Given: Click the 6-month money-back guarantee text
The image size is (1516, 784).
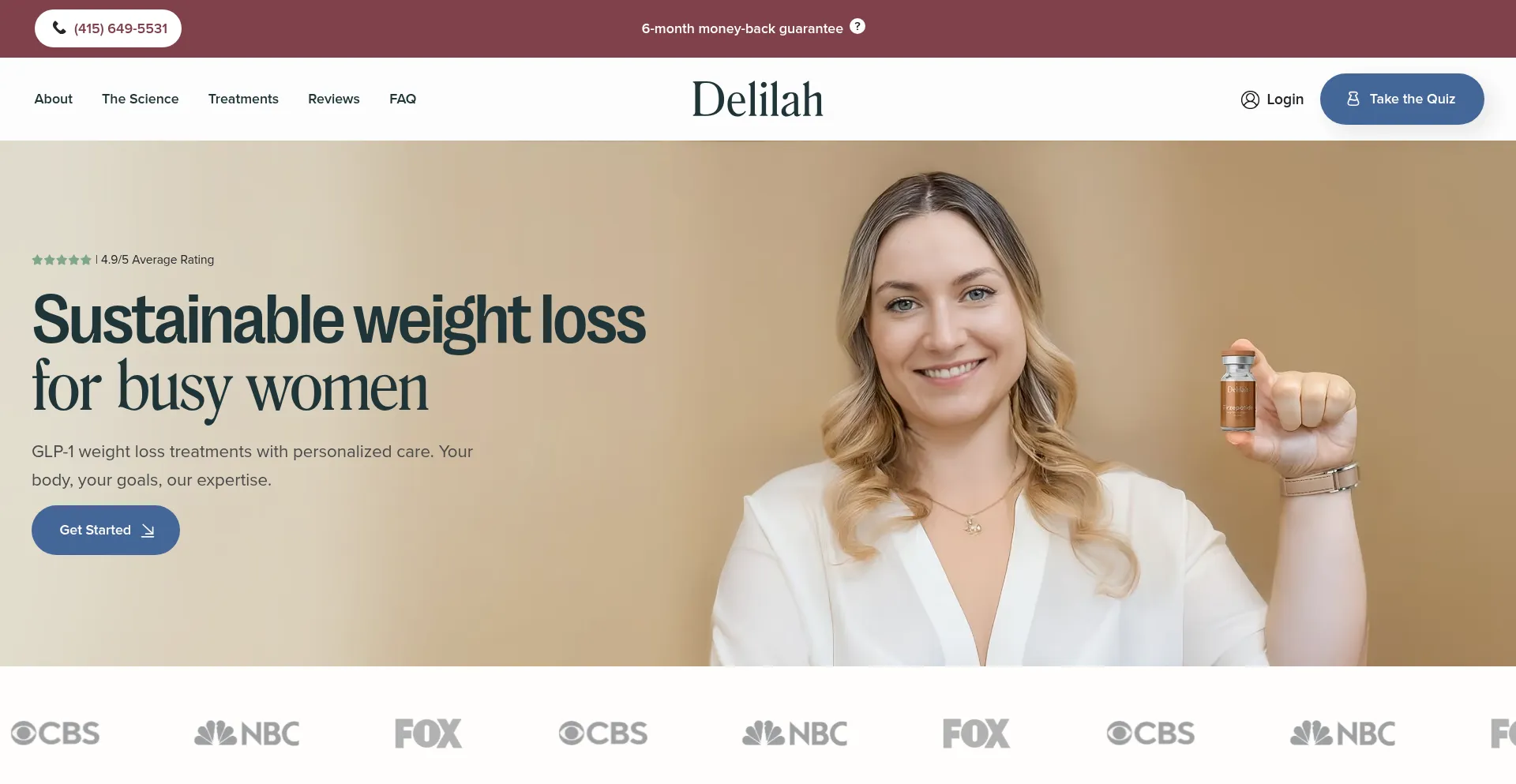Looking at the screenshot, I should pyautogui.click(x=742, y=28).
